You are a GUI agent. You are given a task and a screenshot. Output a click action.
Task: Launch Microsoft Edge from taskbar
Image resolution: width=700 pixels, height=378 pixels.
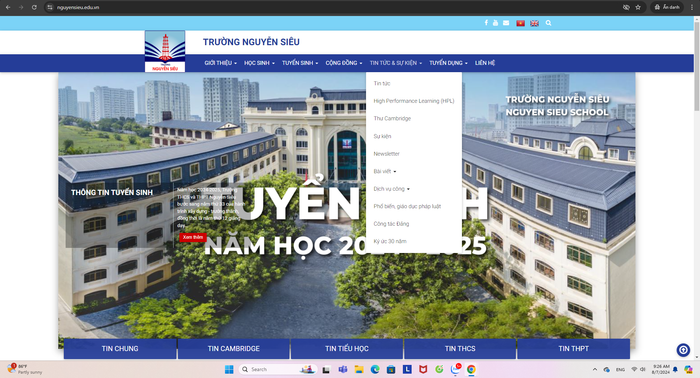point(375,370)
